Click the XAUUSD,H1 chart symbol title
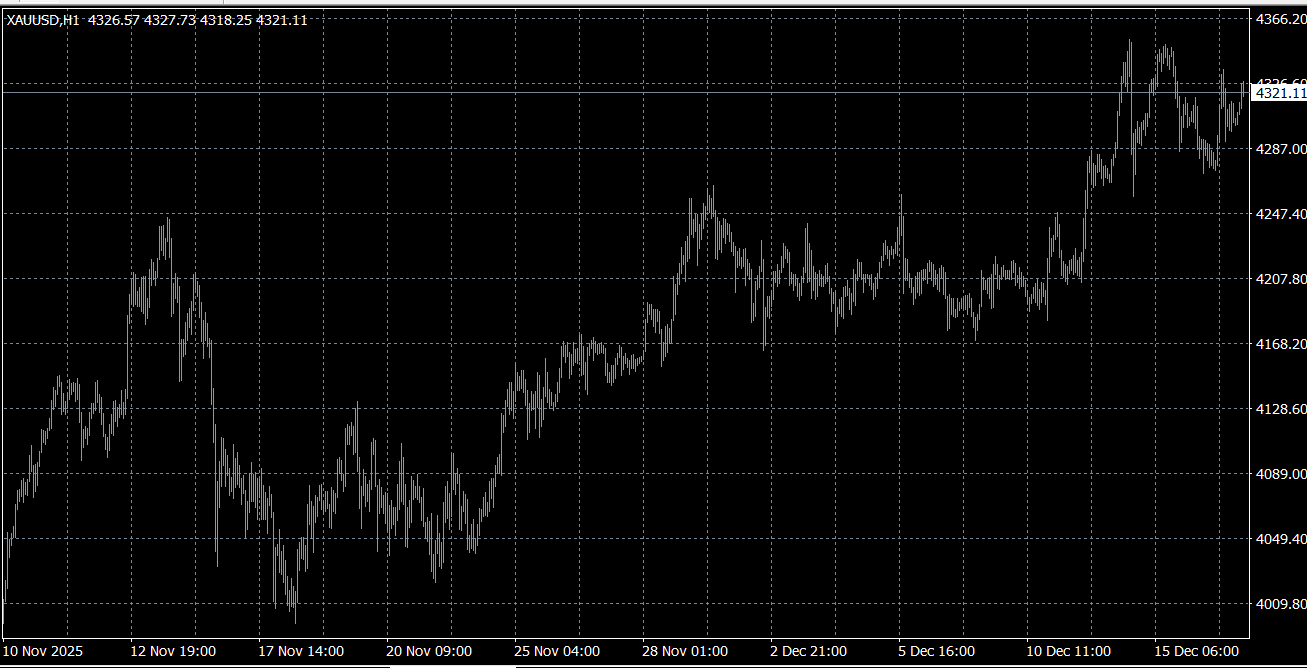 click(x=43, y=21)
